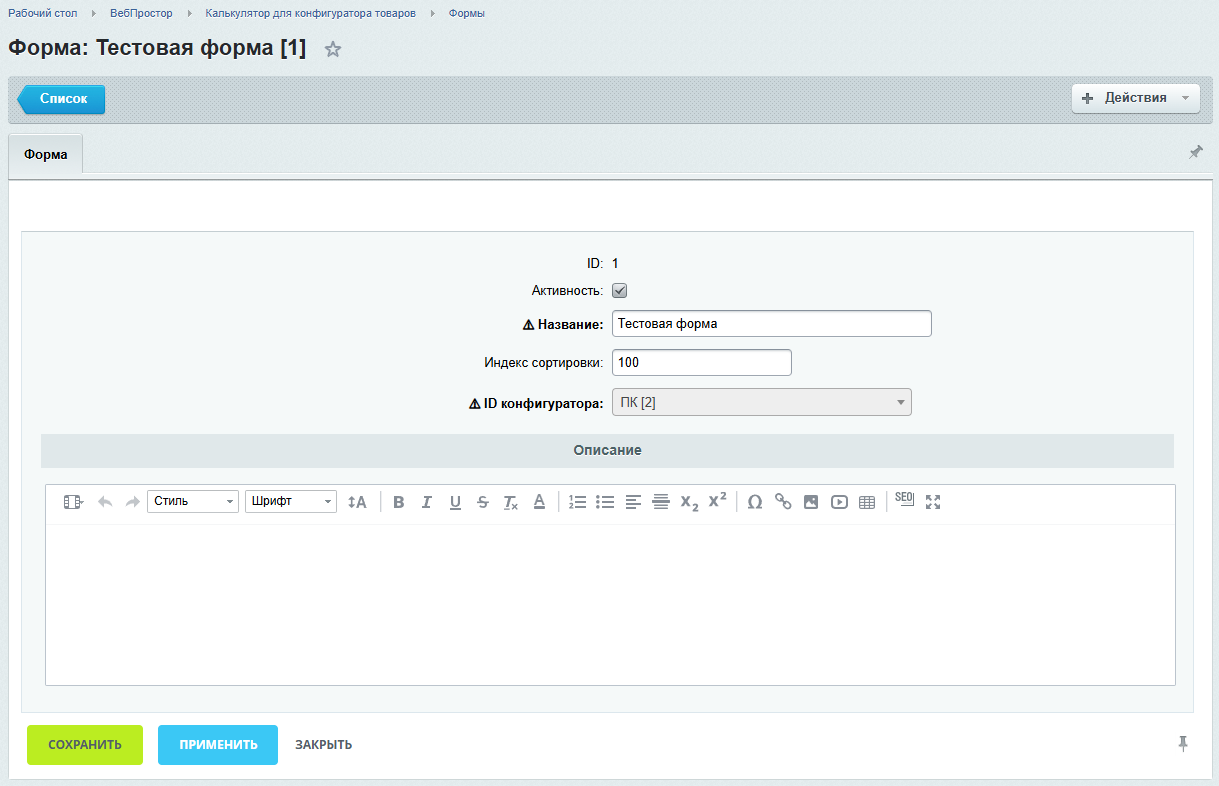Insert a numbered list

[x=577, y=502]
